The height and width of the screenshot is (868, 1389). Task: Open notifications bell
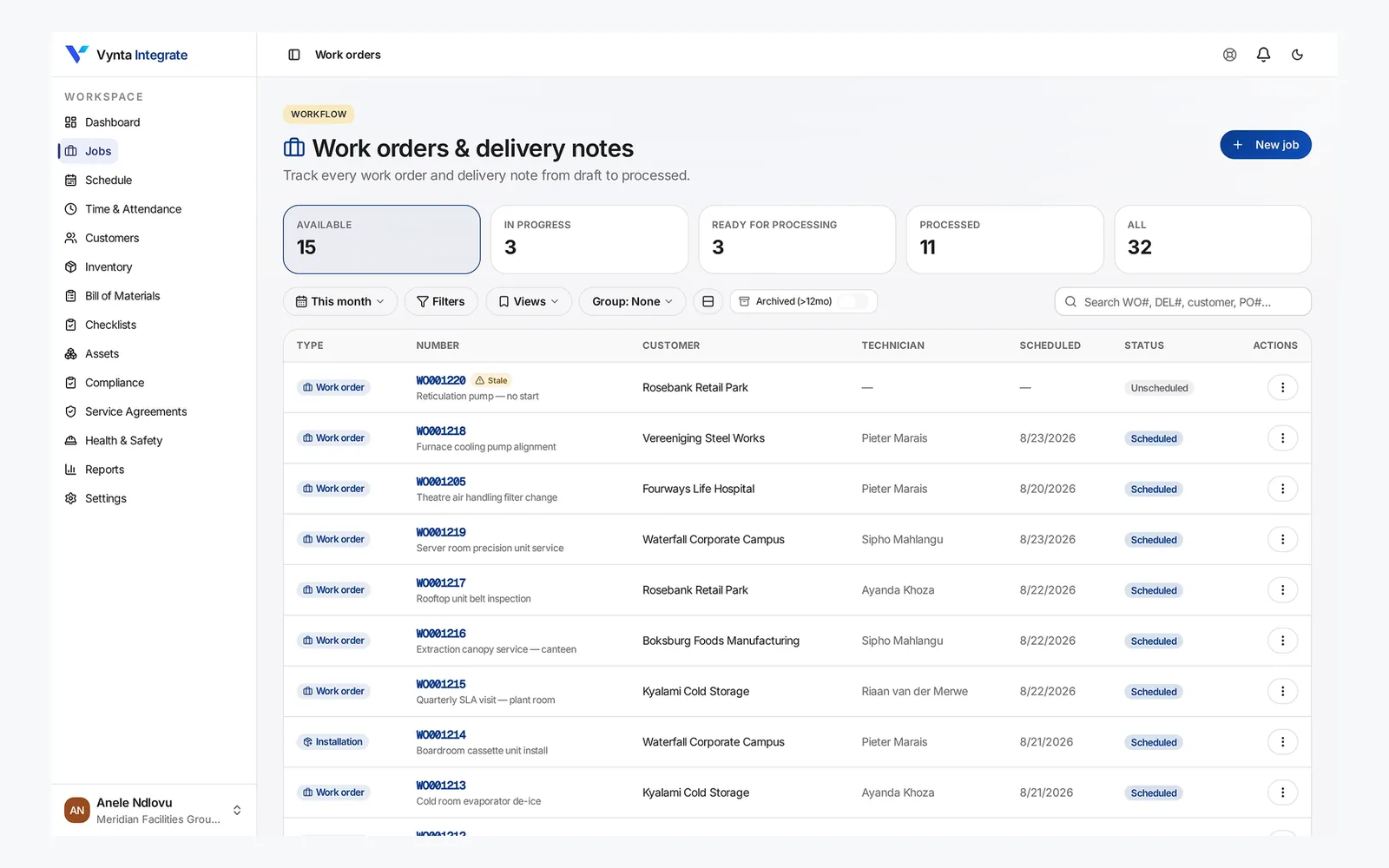[x=1263, y=55]
